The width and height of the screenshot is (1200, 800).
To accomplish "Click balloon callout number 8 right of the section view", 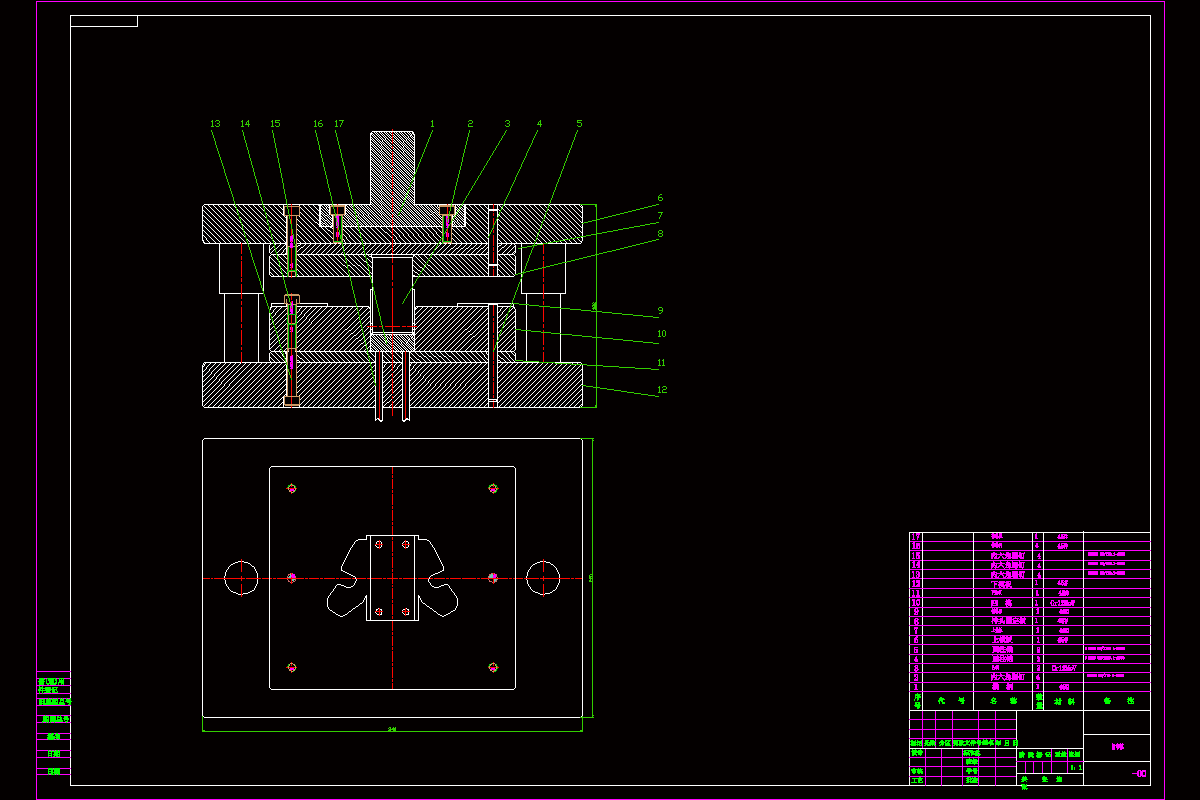I will tap(660, 234).
